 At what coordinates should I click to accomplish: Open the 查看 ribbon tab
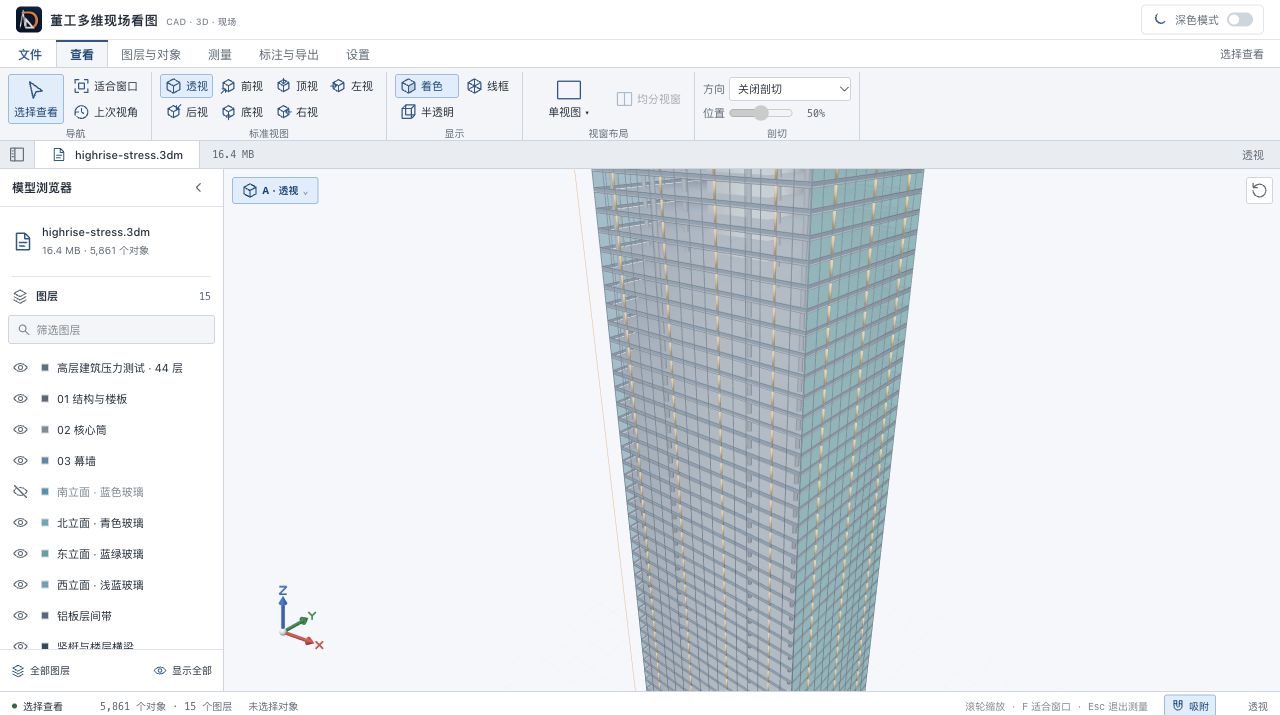82,55
